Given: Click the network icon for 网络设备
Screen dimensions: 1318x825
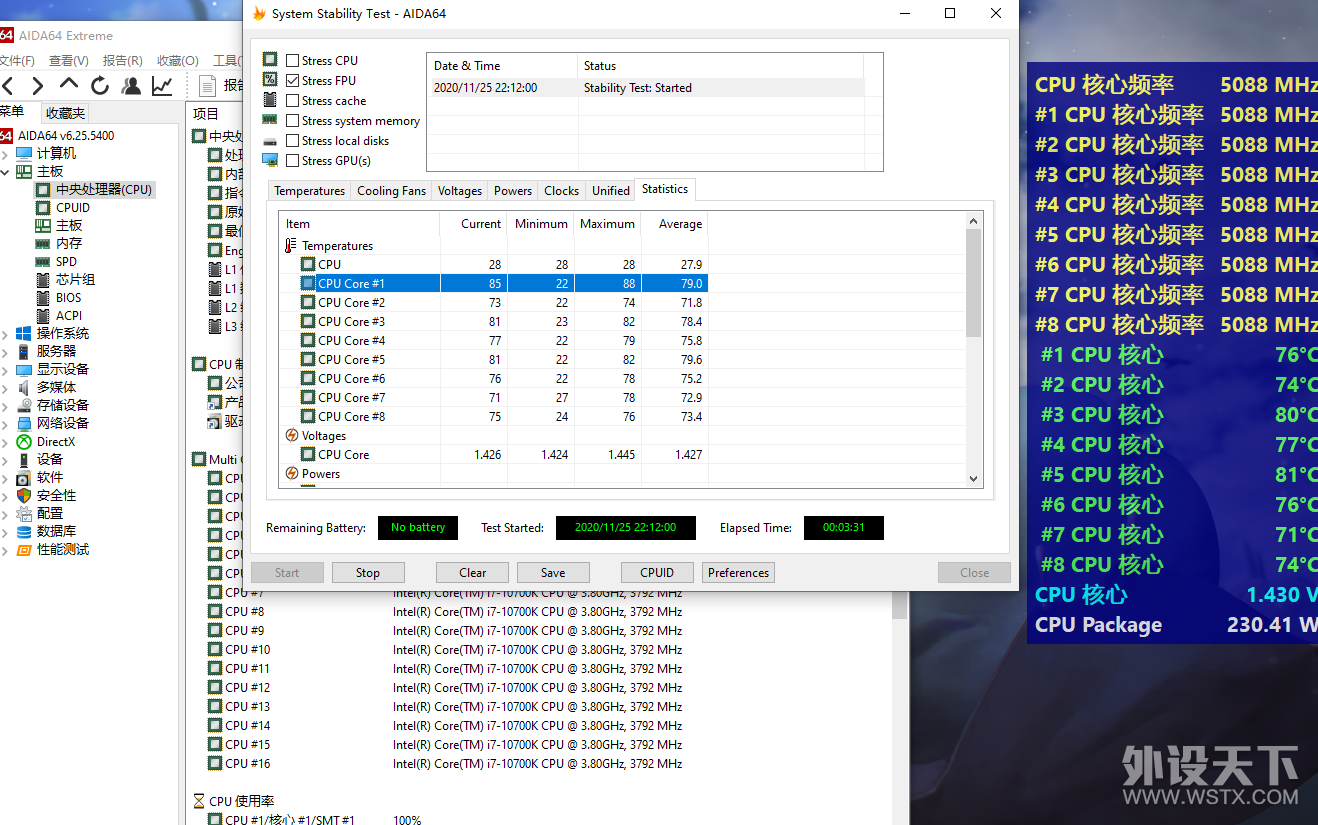Looking at the screenshot, I should (25, 423).
